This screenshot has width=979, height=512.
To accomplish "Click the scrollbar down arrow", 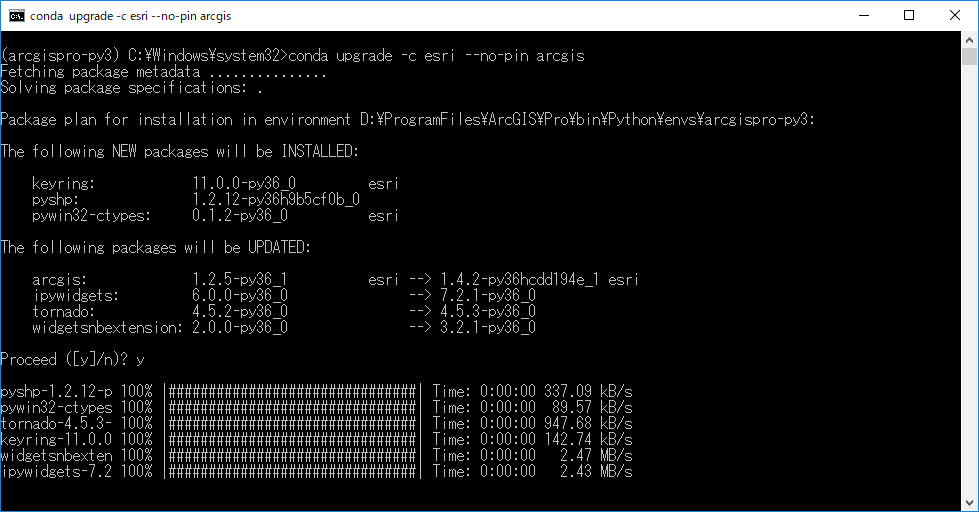I will coord(969,502).
